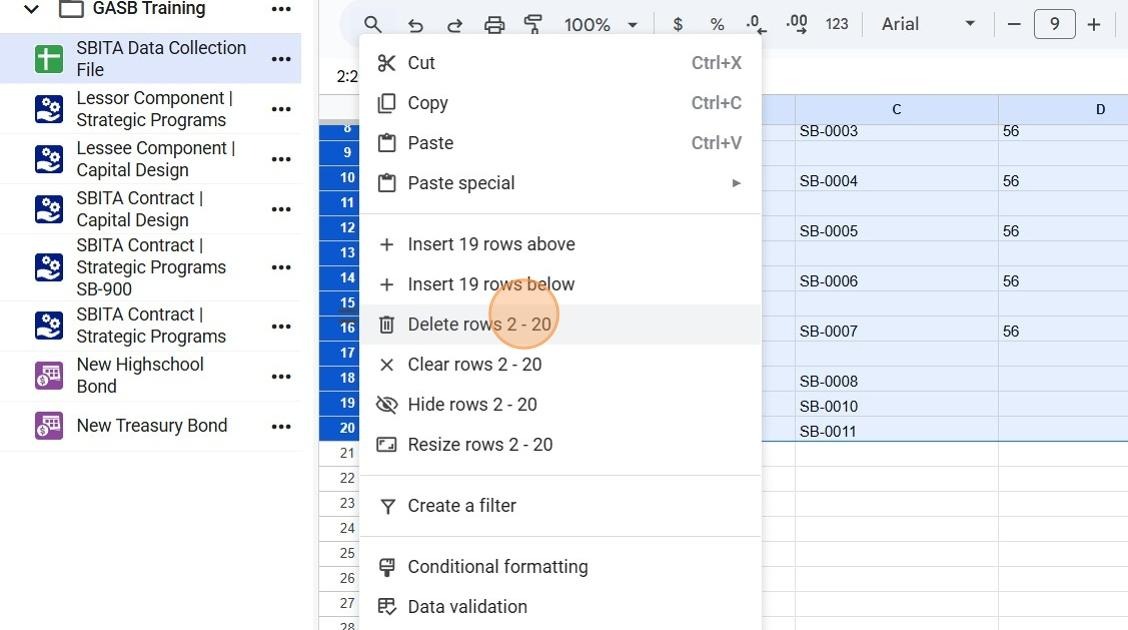Collapse the GASB Training folder chevron

point(31,9)
